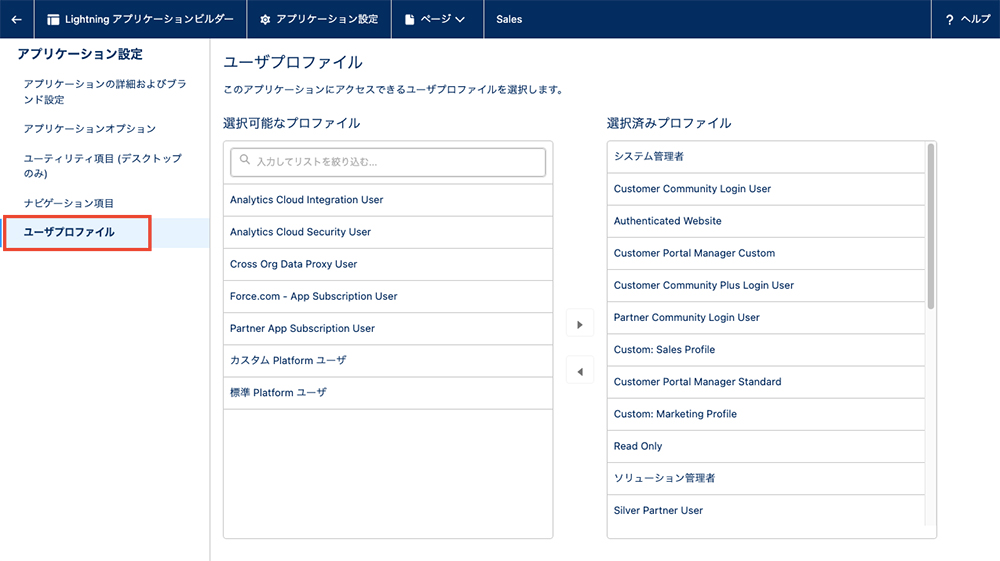Image resolution: width=1000 pixels, height=561 pixels.
Task: Select Read Only profile
Action: (x=766, y=446)
